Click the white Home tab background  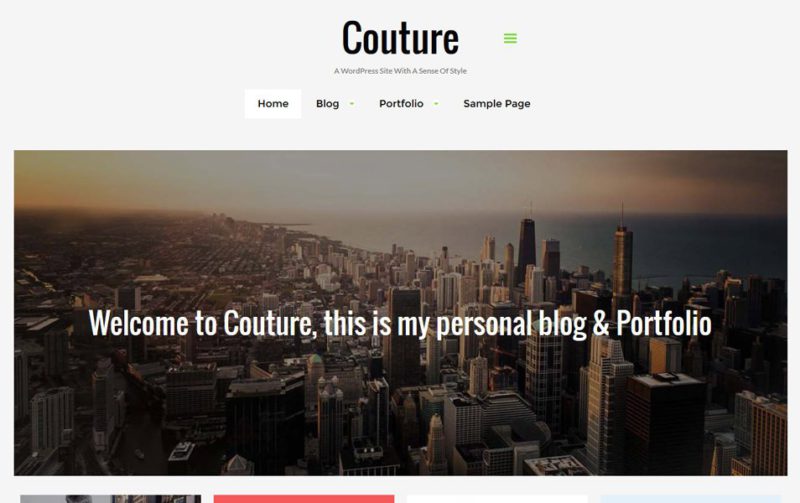(273, 104)
